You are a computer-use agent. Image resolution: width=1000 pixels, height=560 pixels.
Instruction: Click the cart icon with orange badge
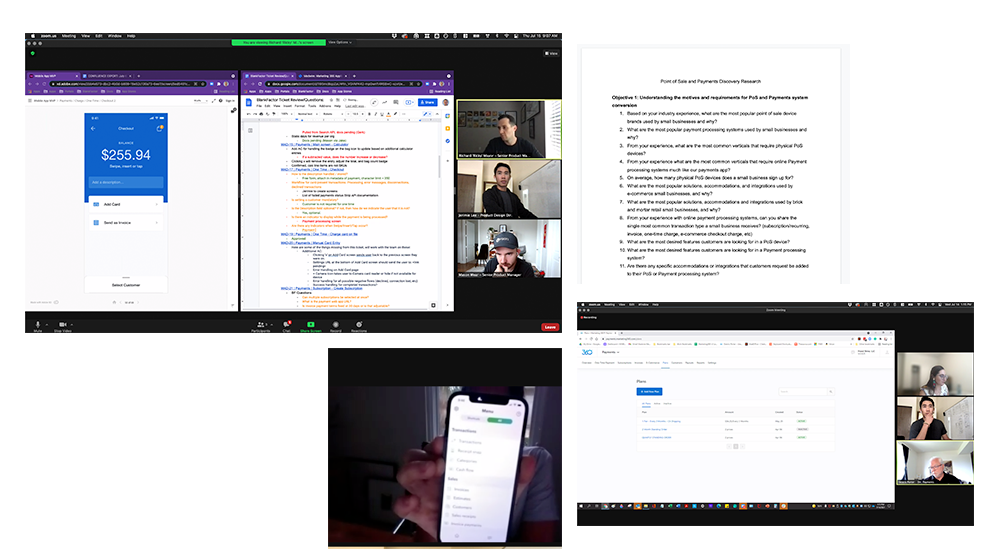coord(159,128)
